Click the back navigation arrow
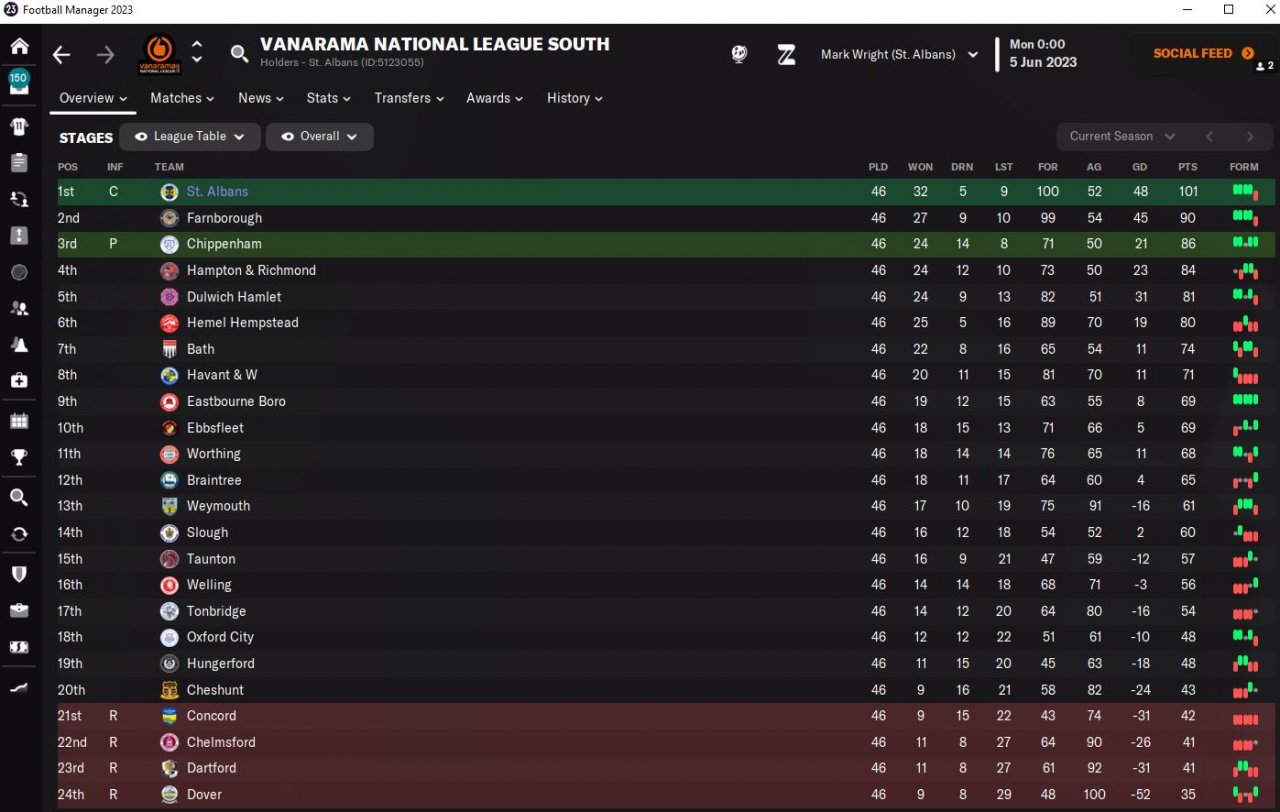 pyautogui.click(x=62, y=55)
